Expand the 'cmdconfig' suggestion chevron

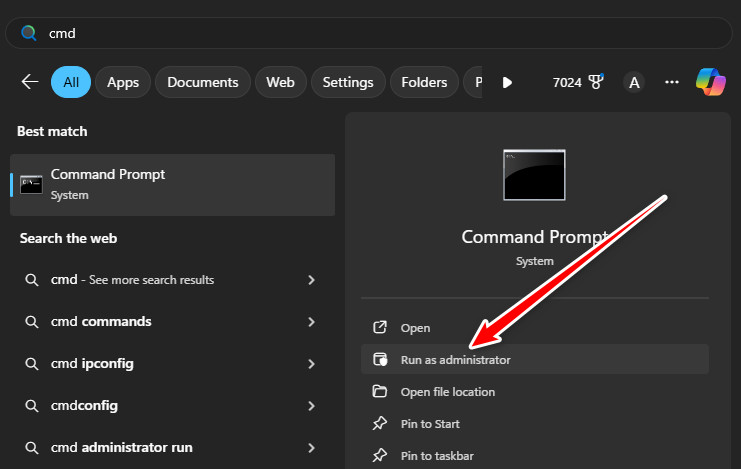tap(312, 406)
